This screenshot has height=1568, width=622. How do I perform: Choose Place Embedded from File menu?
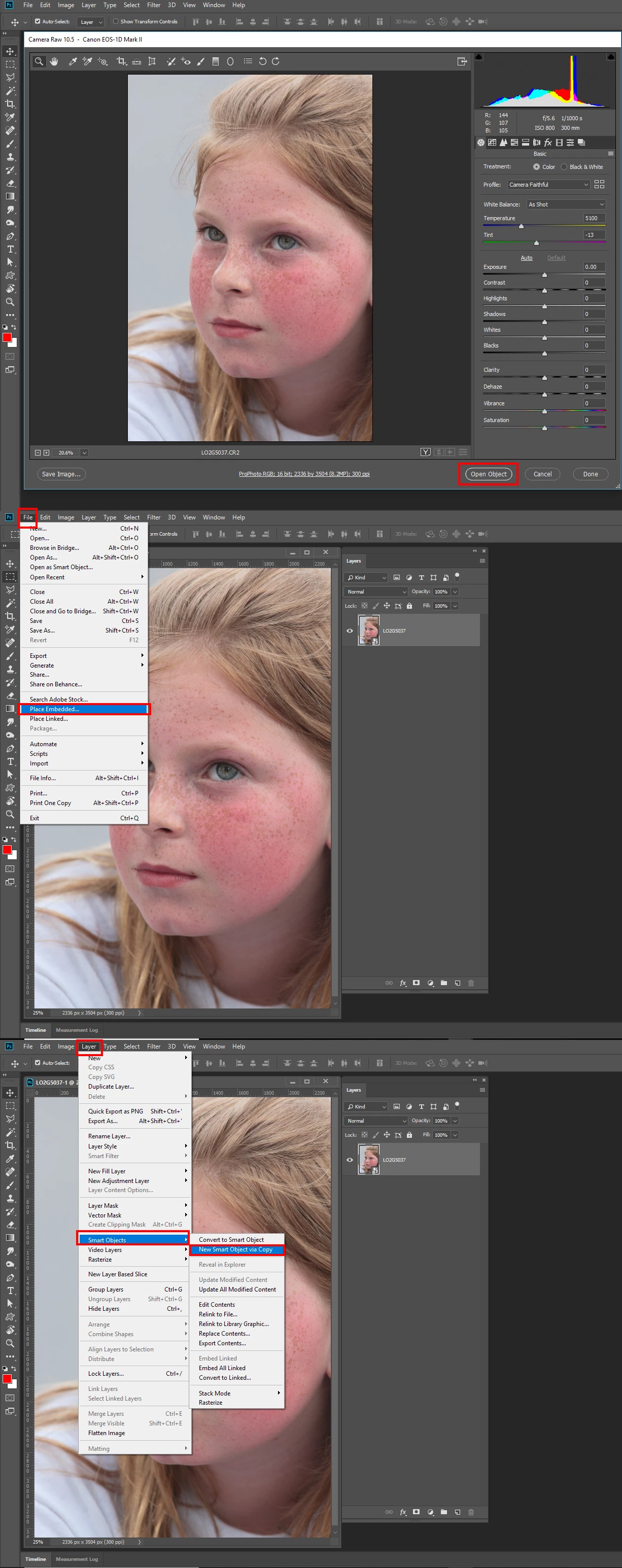click(84, 709)
